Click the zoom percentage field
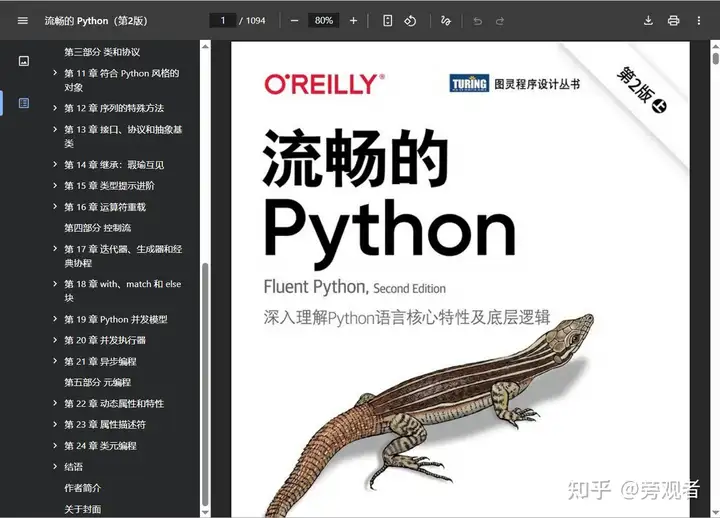This screenshot has height=518, width=720. (323, 20)
